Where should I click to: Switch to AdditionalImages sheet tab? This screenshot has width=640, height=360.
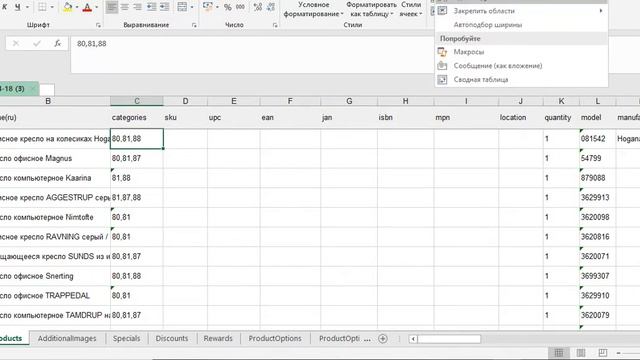[x=67, y=338]
